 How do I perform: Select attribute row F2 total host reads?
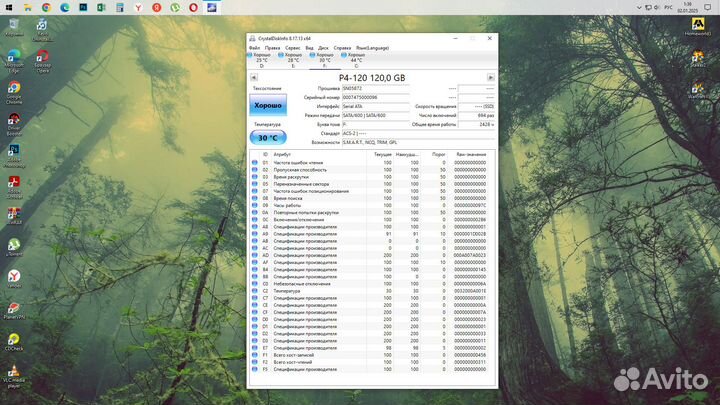(372, 362)
